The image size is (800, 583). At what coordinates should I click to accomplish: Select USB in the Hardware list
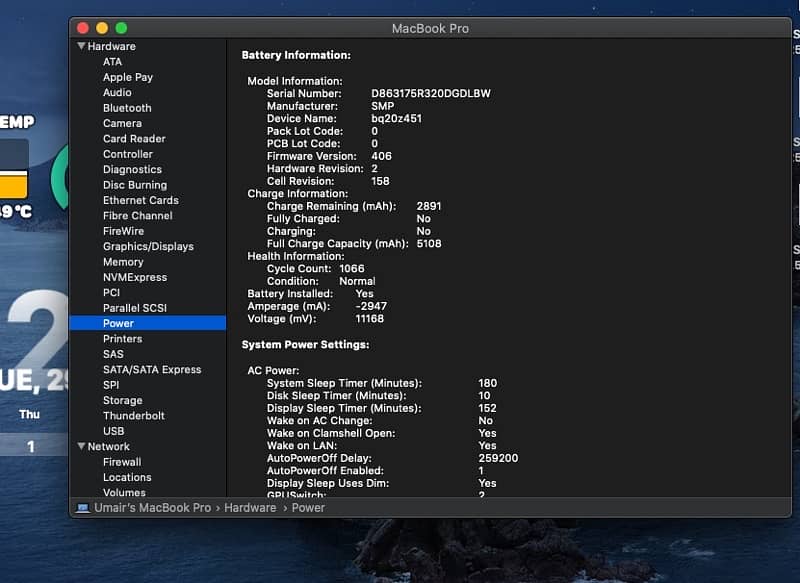tap(113, 431)
